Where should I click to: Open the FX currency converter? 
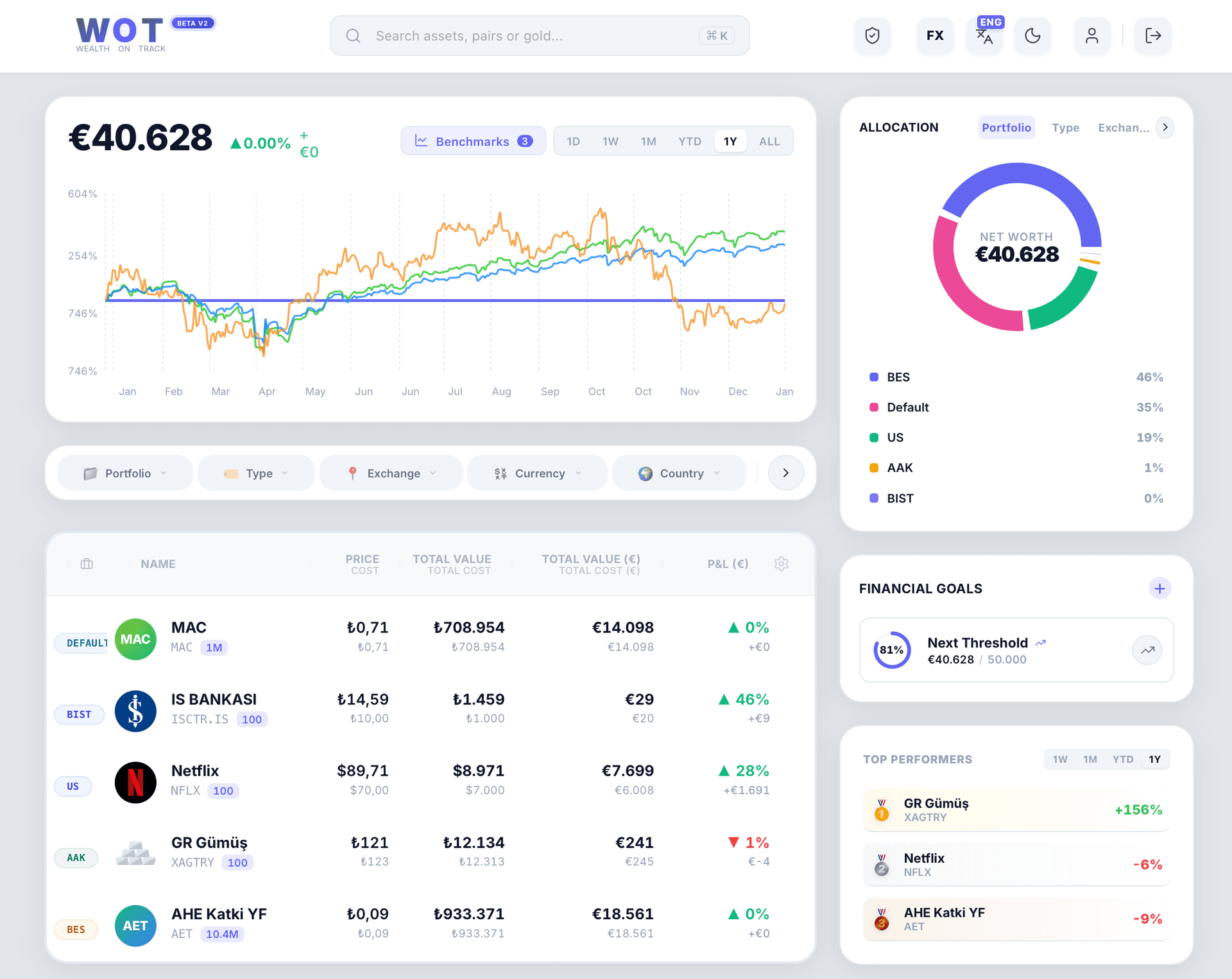[x=935, y=35]
